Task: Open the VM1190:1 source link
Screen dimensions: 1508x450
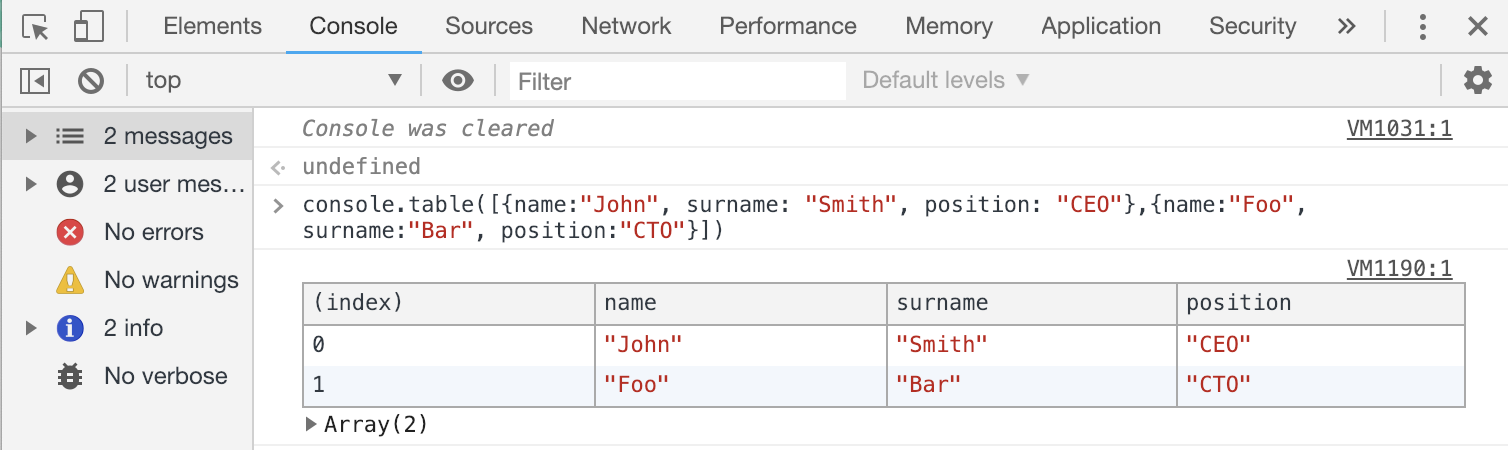Action: pyautogui.click(x=1399, y=268)
